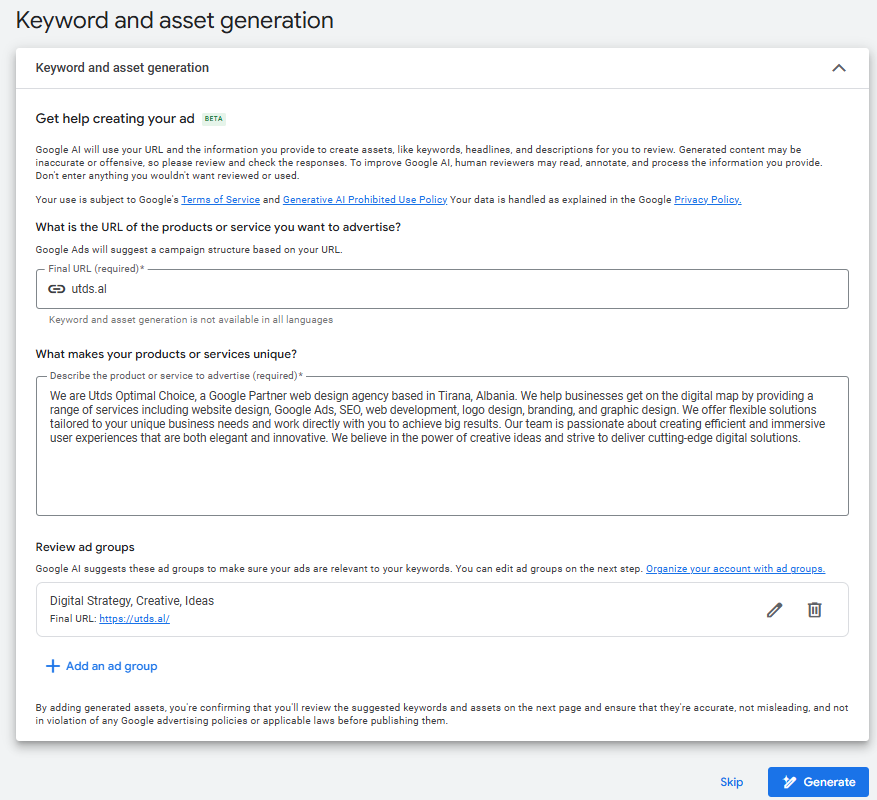Collapse the Keyword and asset generation panel
This screenshot has width=877, height=800.
point(838,68)
